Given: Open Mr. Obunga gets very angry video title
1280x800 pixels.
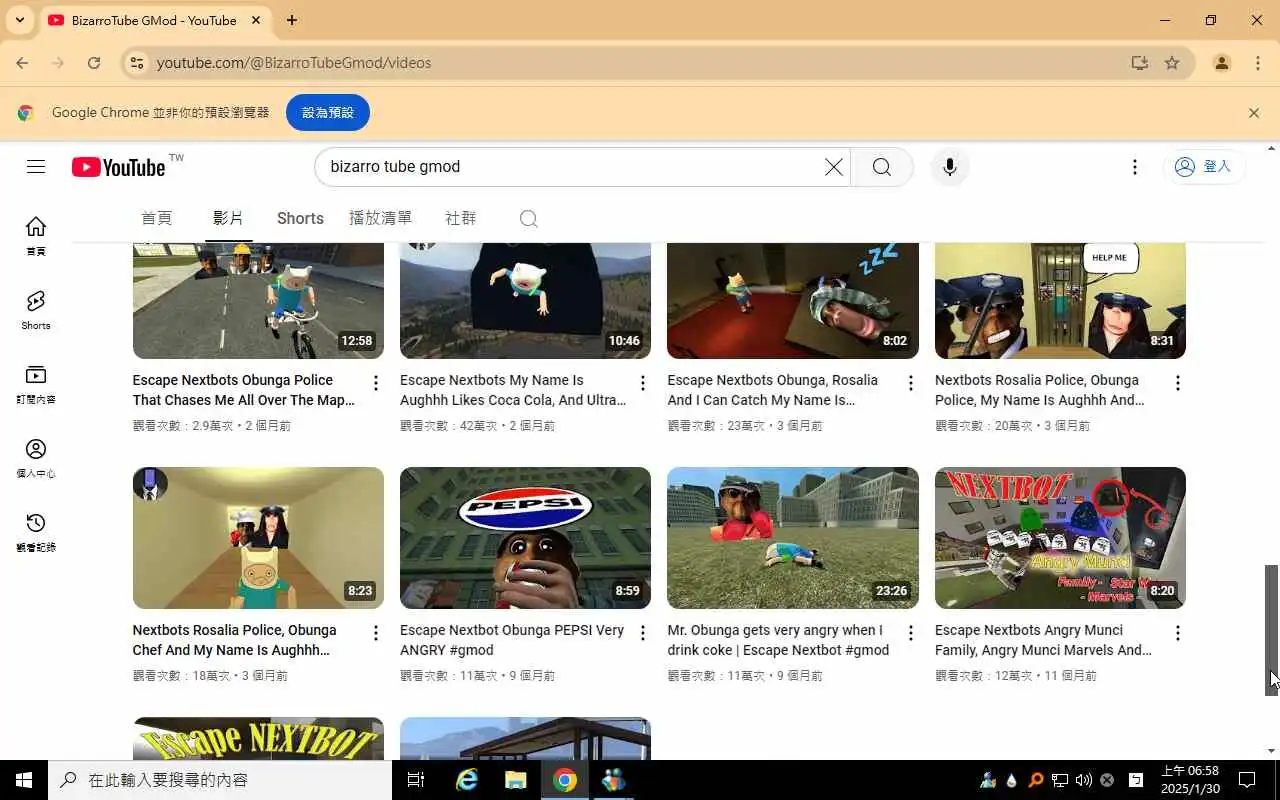Looking at the screenshot, I should [x=778, y=640].
